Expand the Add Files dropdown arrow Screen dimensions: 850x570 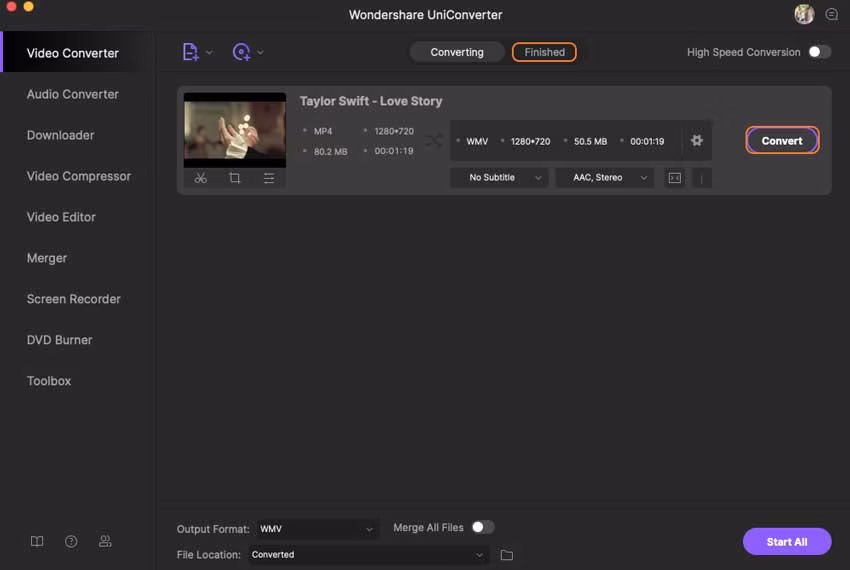point(209,53)
